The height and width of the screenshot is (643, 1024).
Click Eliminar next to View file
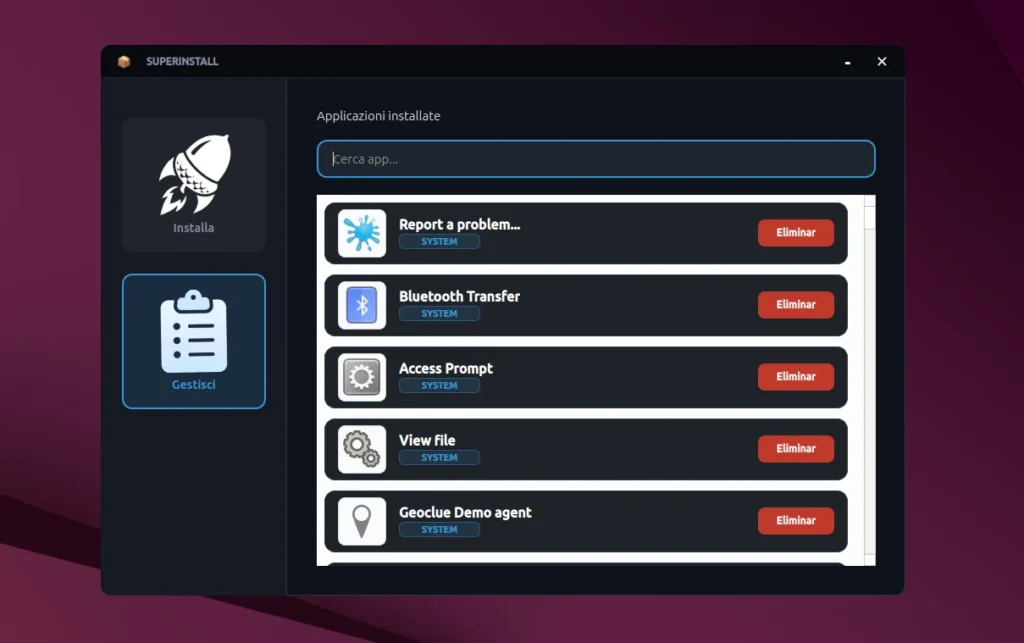click(x=796, y=449)
